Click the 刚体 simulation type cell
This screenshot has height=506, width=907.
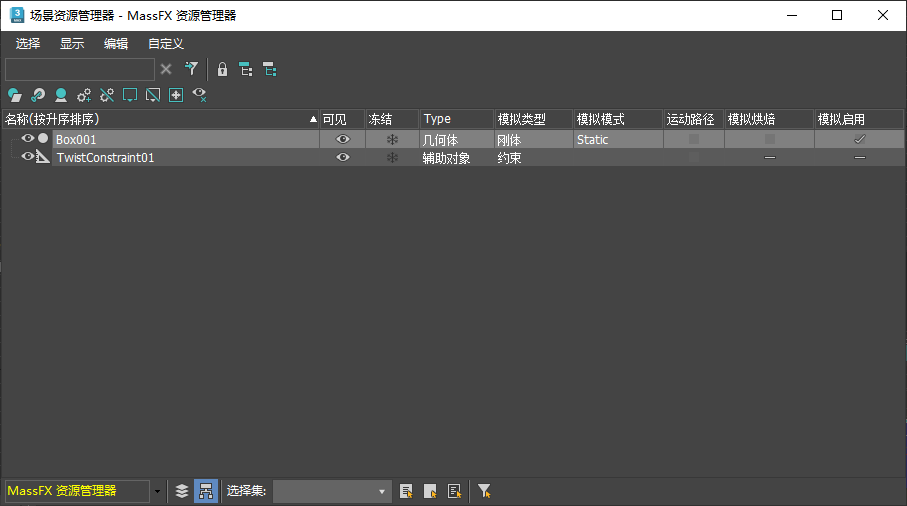[x=534, y=139]
